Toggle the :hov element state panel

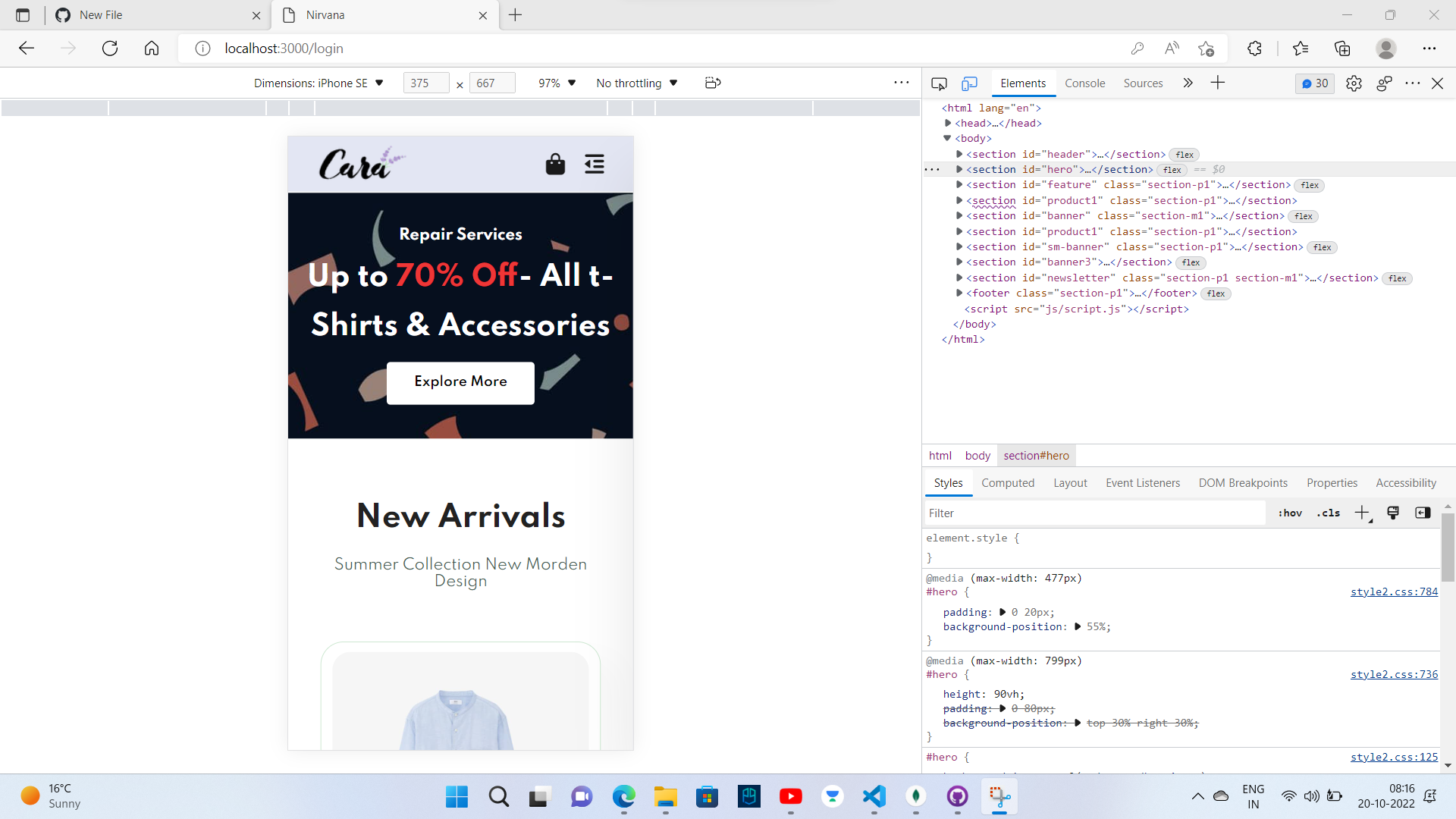coord(1288,513)
